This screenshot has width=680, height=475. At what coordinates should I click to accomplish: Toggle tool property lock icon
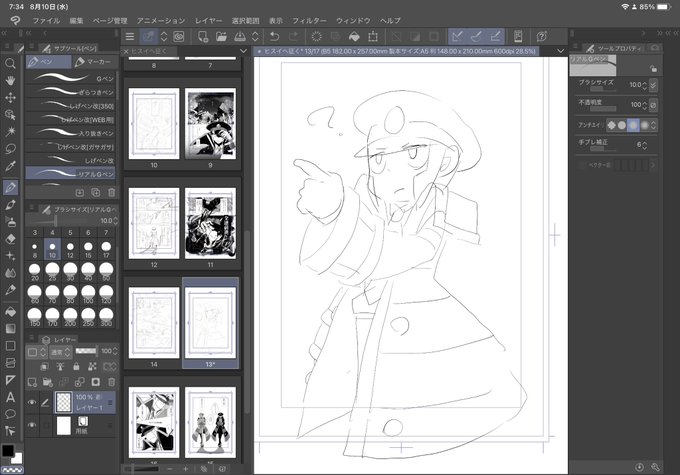(x=653, y=69)
